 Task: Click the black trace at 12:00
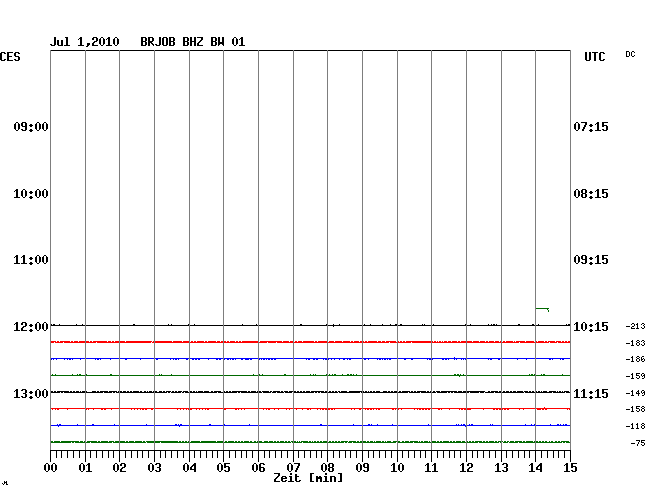310,325
